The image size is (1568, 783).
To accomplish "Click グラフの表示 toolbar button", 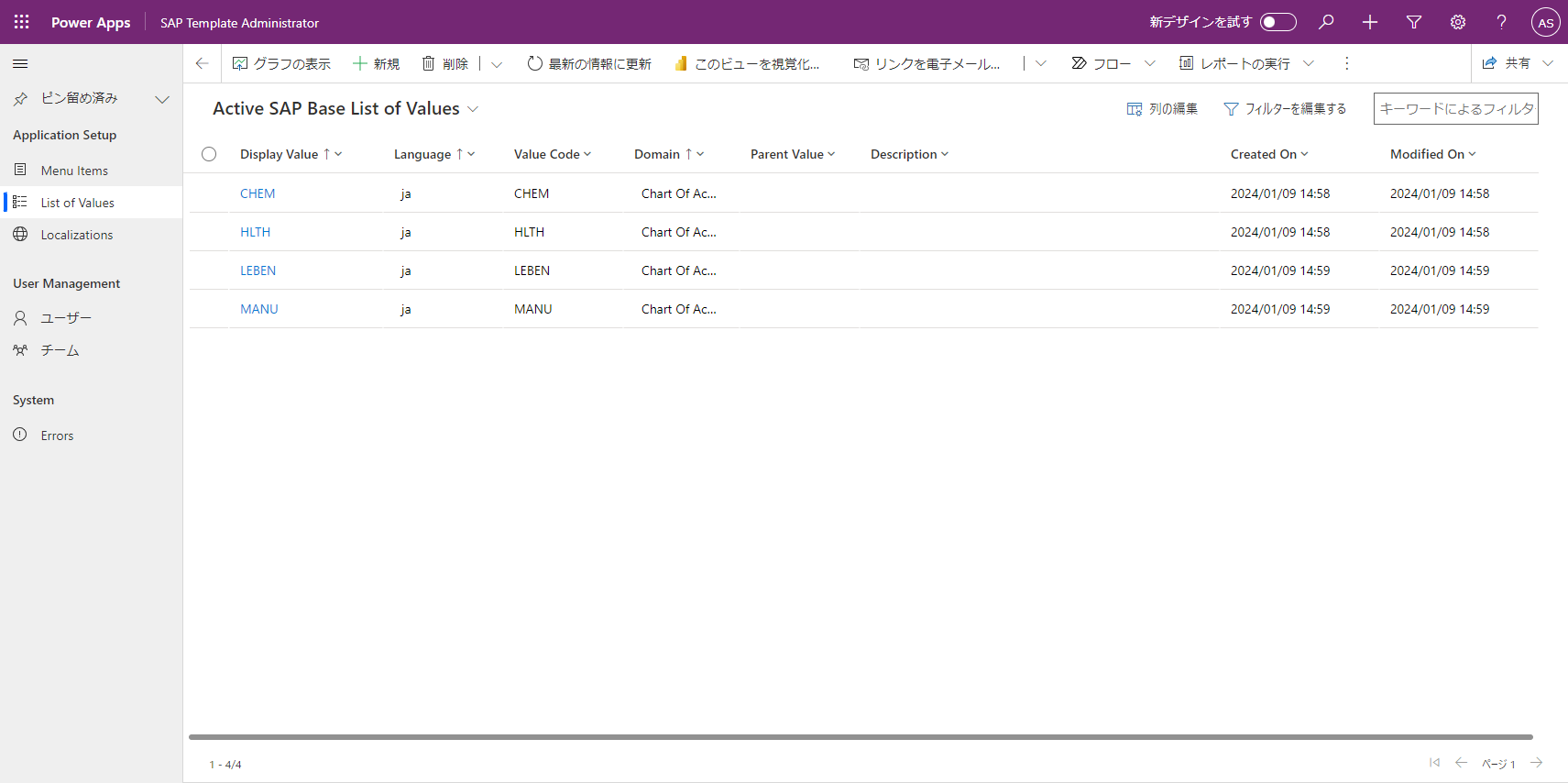I will 281,63.
